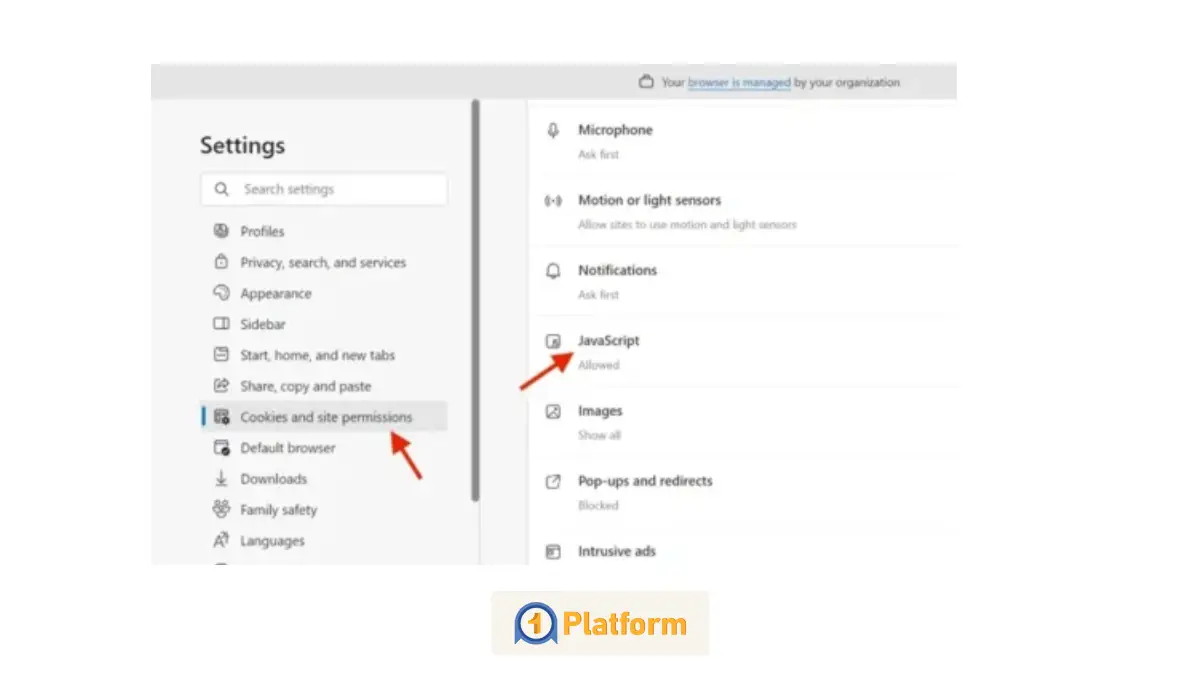
Task: Click the Intrusive ads icon
Action: click(553, 551)
